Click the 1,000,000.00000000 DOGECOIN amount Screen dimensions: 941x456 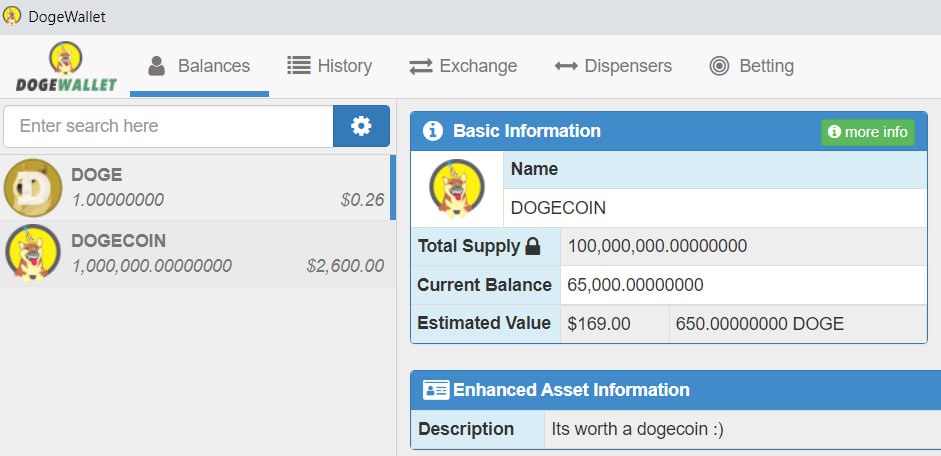pos(152,266)
